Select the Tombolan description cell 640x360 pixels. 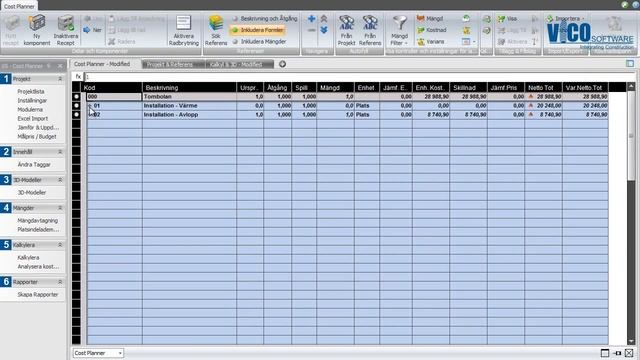click(189, 97)
